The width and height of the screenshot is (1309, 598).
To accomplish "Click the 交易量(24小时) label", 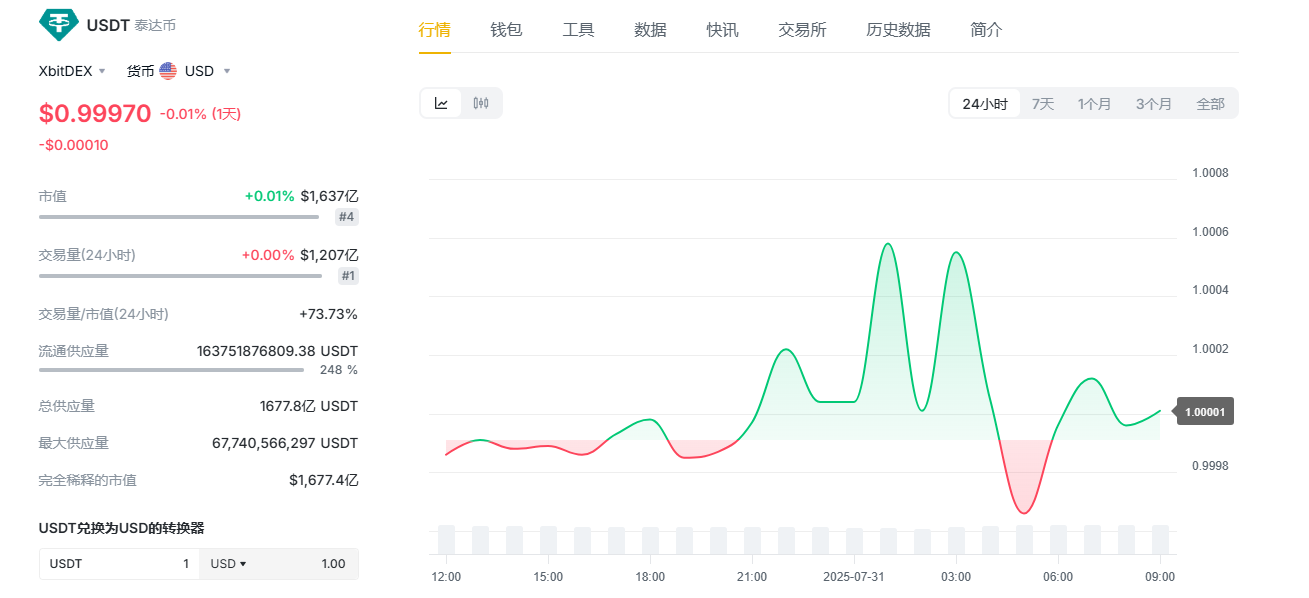I will click(87, 255).
